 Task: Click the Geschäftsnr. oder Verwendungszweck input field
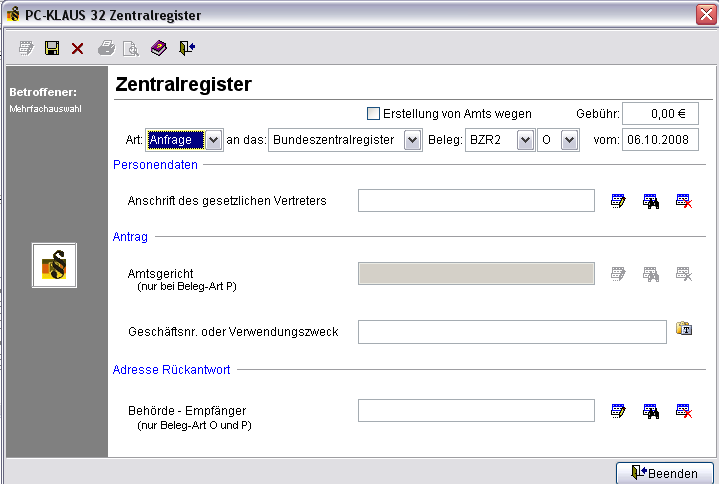(x=511, y=331)
